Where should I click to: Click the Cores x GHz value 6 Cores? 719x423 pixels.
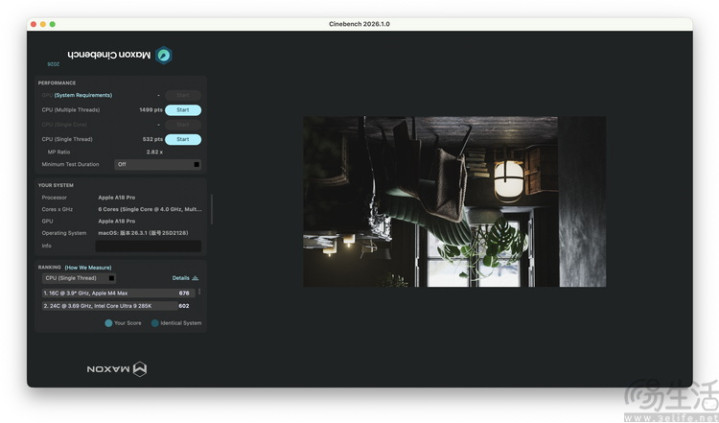[149, 209]
